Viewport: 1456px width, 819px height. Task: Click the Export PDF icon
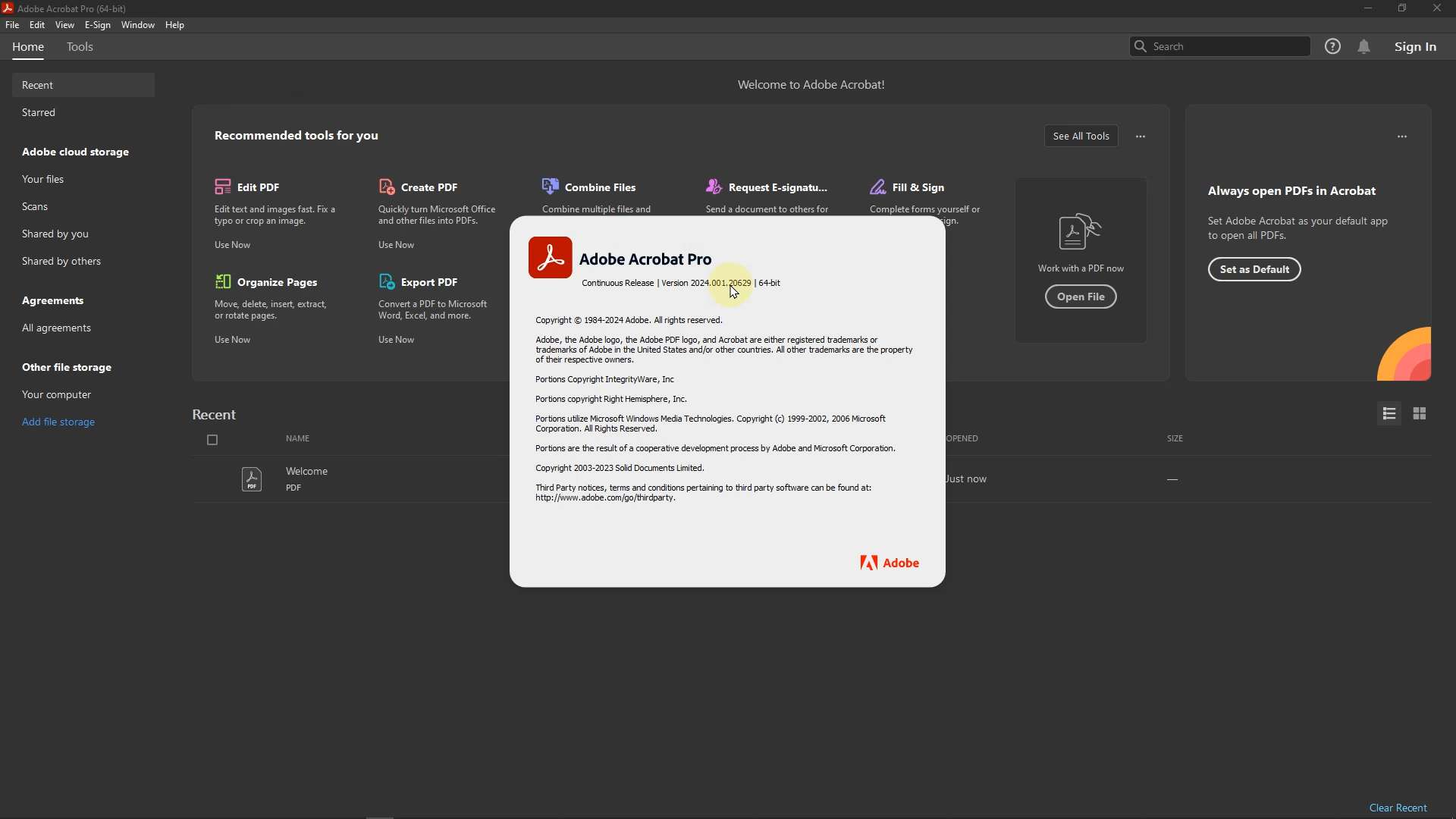[387, 281]
